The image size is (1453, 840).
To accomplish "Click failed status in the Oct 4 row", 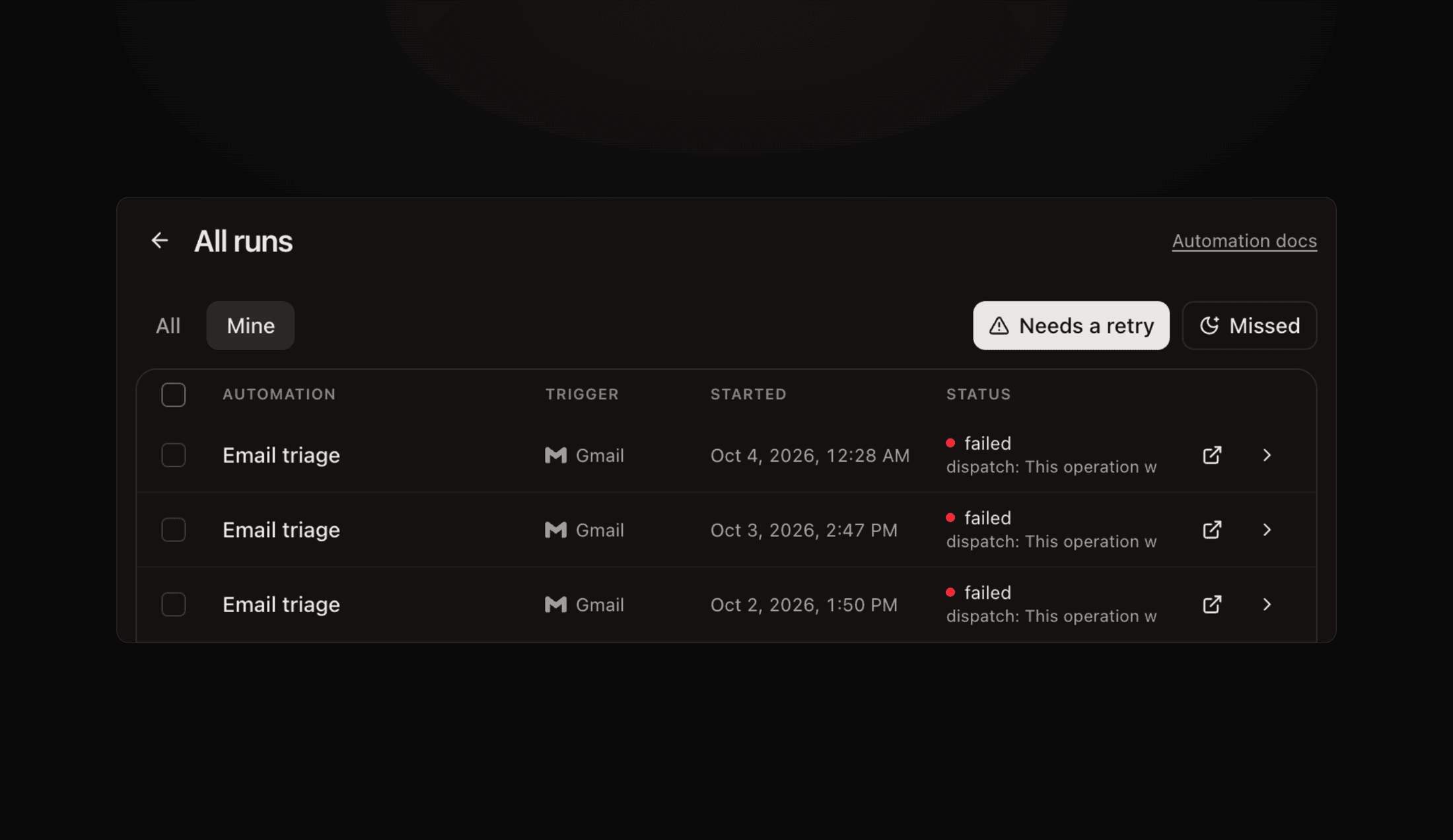I will click(x=979, y=443).
